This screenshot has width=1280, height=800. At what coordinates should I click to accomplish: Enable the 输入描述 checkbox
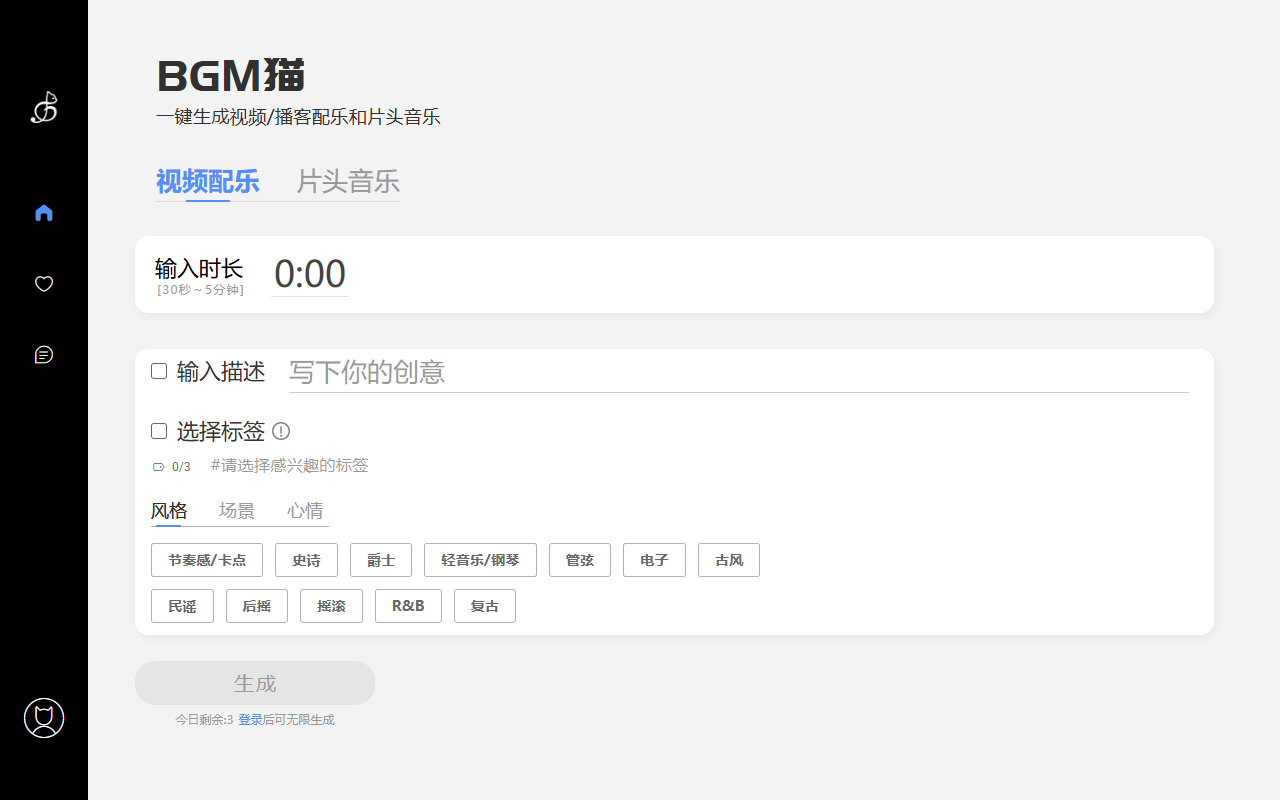(x=159, y=371)
